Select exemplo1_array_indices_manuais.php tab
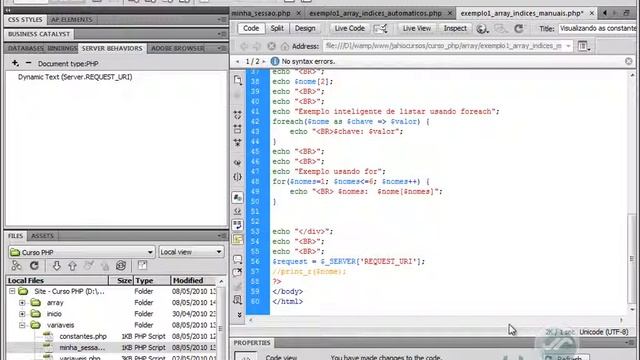 tap(522, 13)
